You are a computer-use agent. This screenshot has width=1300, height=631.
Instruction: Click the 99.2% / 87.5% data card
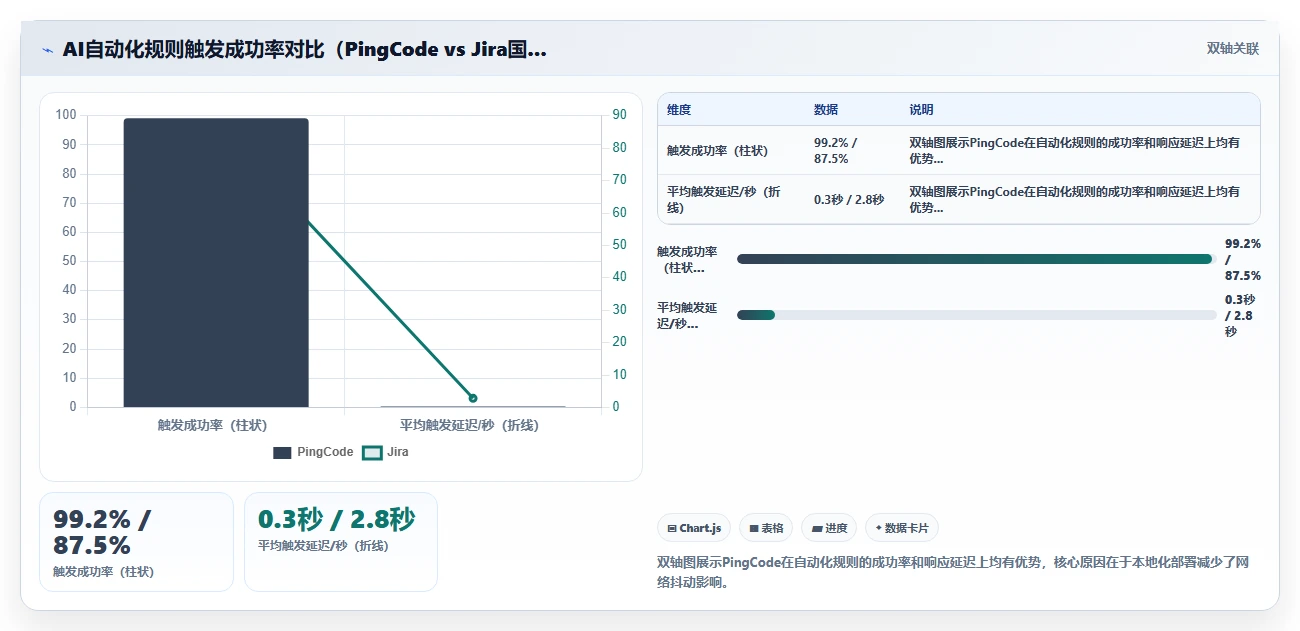tap(136, 541)
